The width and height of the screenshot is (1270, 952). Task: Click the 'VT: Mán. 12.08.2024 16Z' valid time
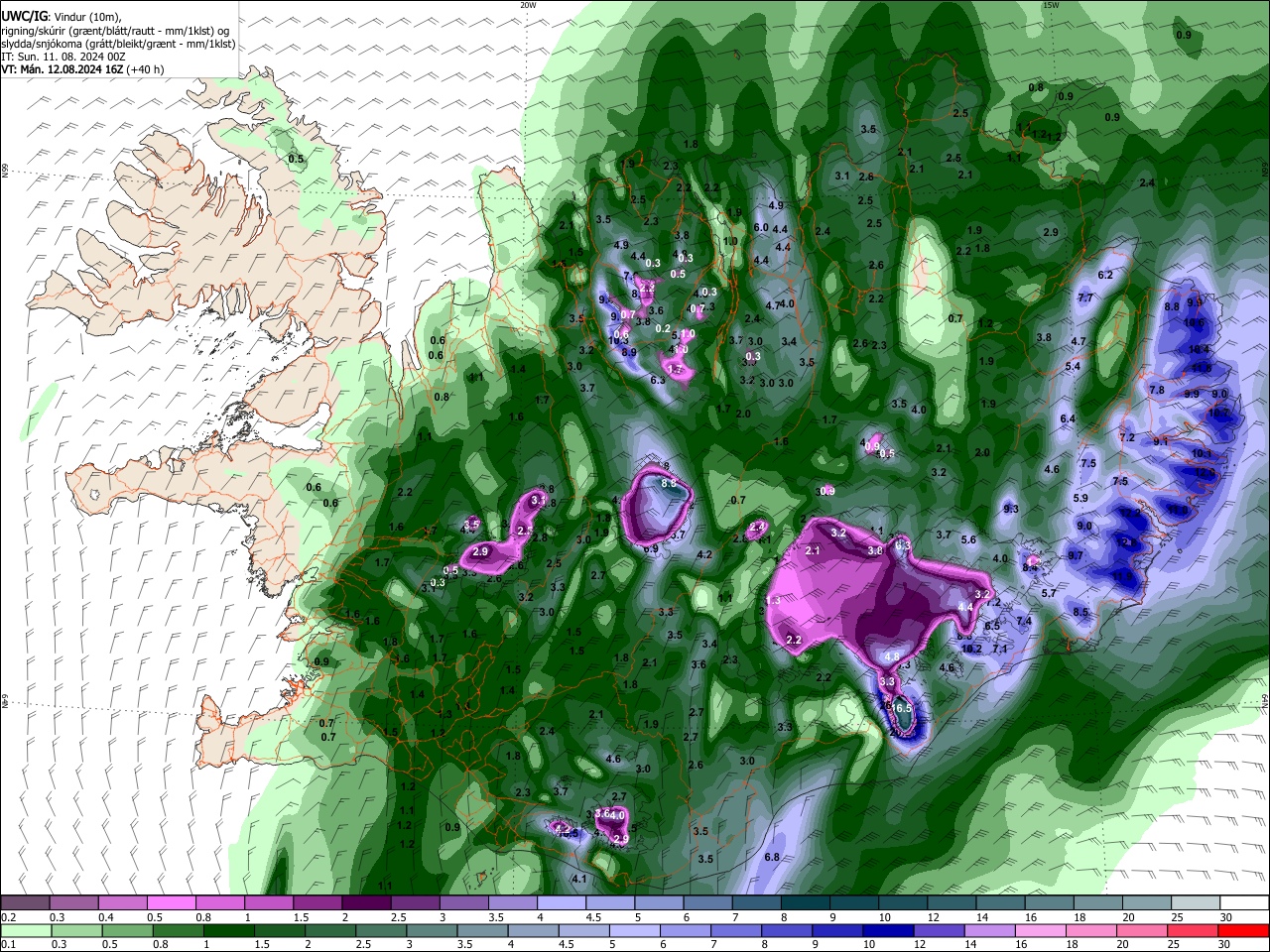tap(62, 69)
